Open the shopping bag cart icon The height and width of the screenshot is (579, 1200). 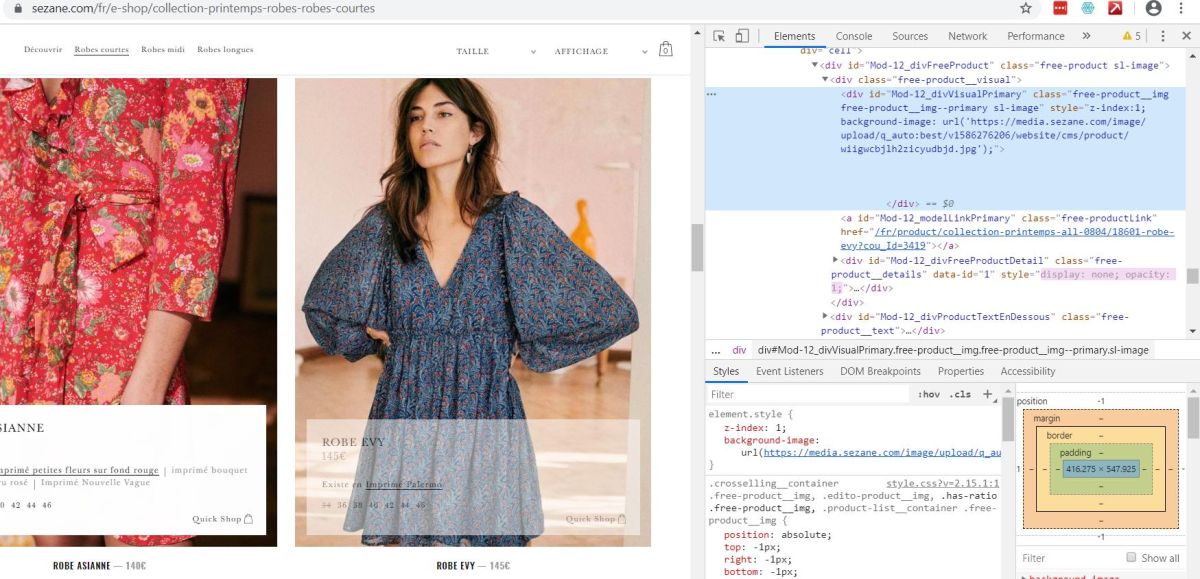(x=666, y=49)
